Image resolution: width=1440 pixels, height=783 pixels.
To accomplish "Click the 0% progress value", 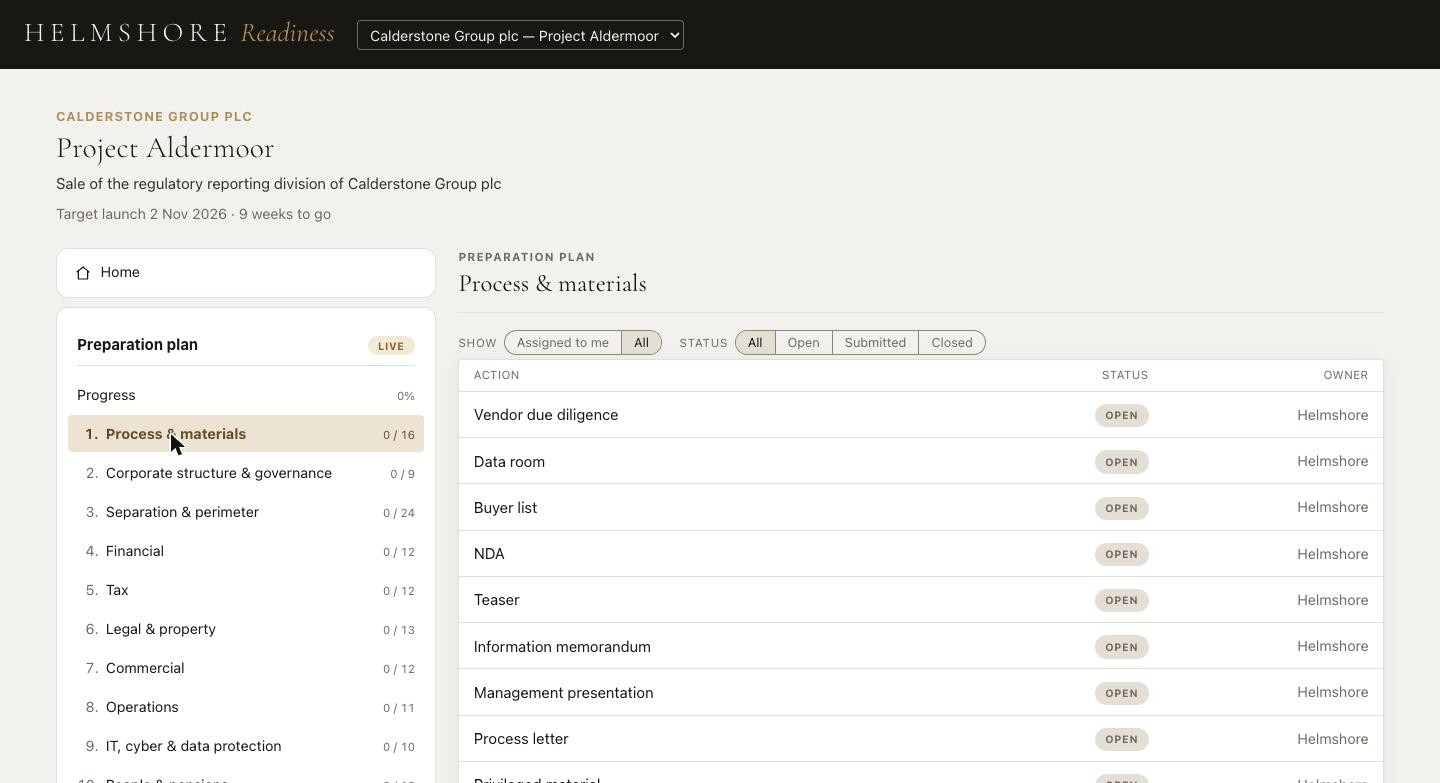I will click(x=405, y=396).
